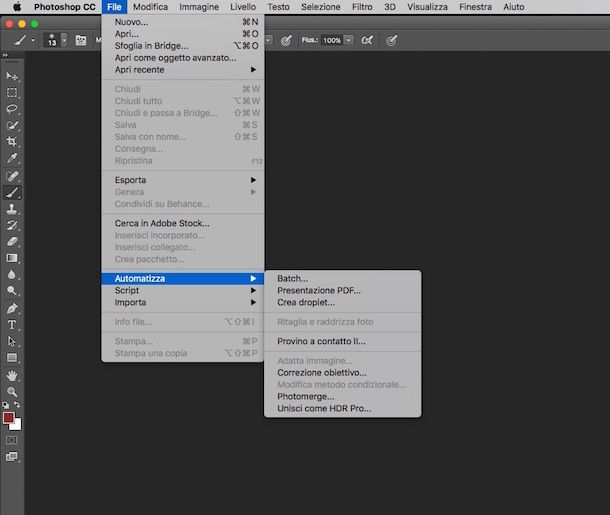Select the Pen tool
The width and height of the screenshot is (610, 515).
pos(12,308)
